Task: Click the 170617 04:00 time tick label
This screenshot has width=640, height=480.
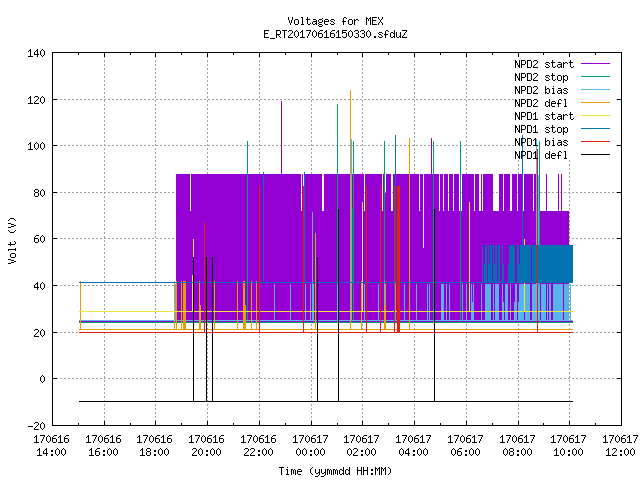Action: pos(413,446)
